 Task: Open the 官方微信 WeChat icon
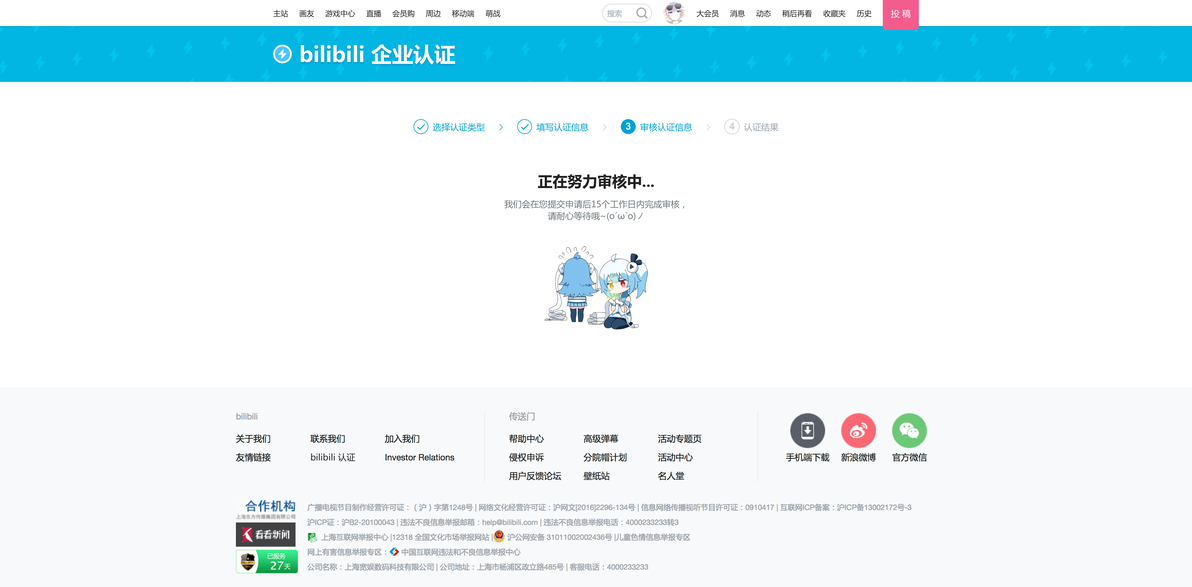[x=909, y=430]
